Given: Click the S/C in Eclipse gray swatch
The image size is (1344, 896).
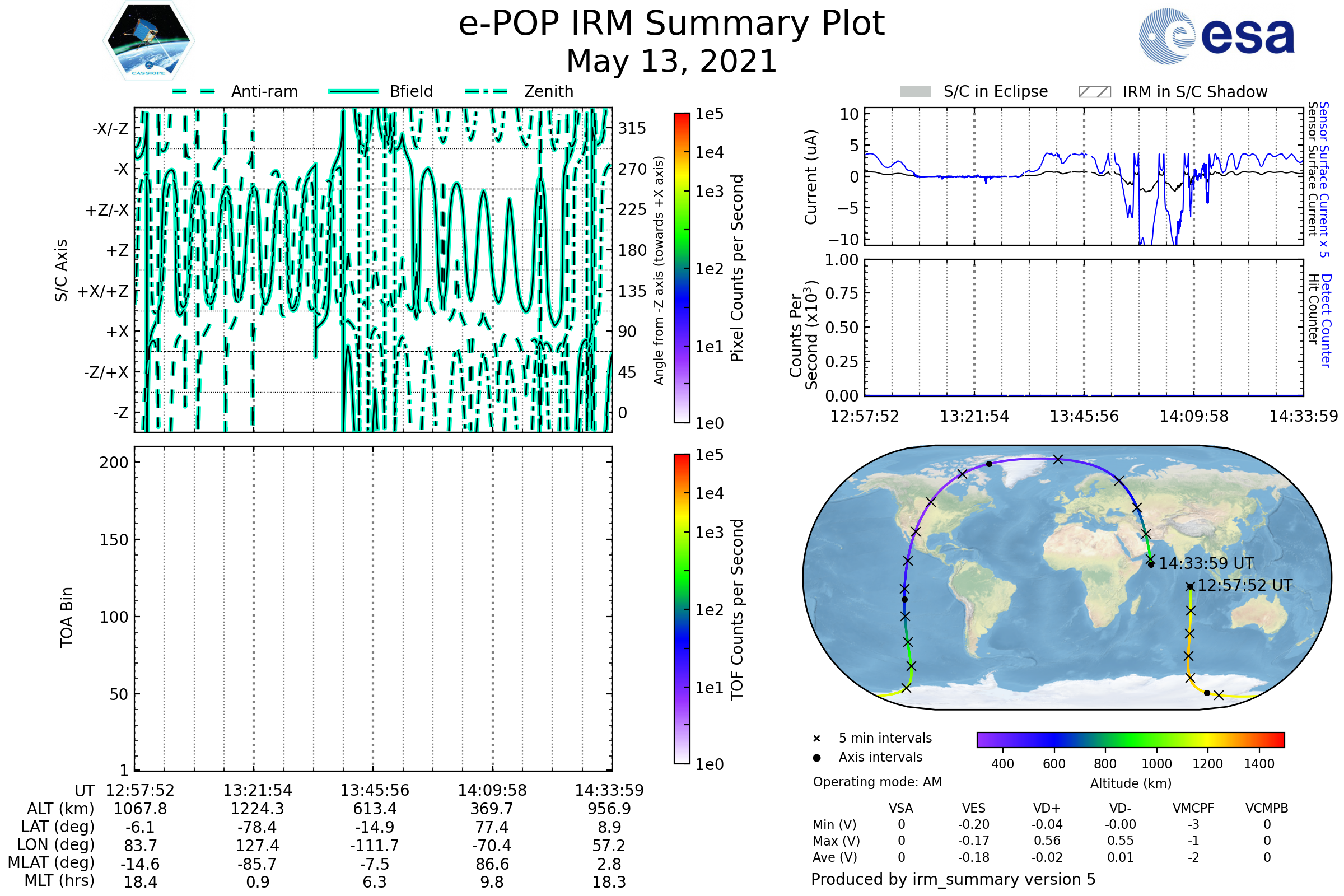Looking at the screenshot, I should tap(916, 92).
